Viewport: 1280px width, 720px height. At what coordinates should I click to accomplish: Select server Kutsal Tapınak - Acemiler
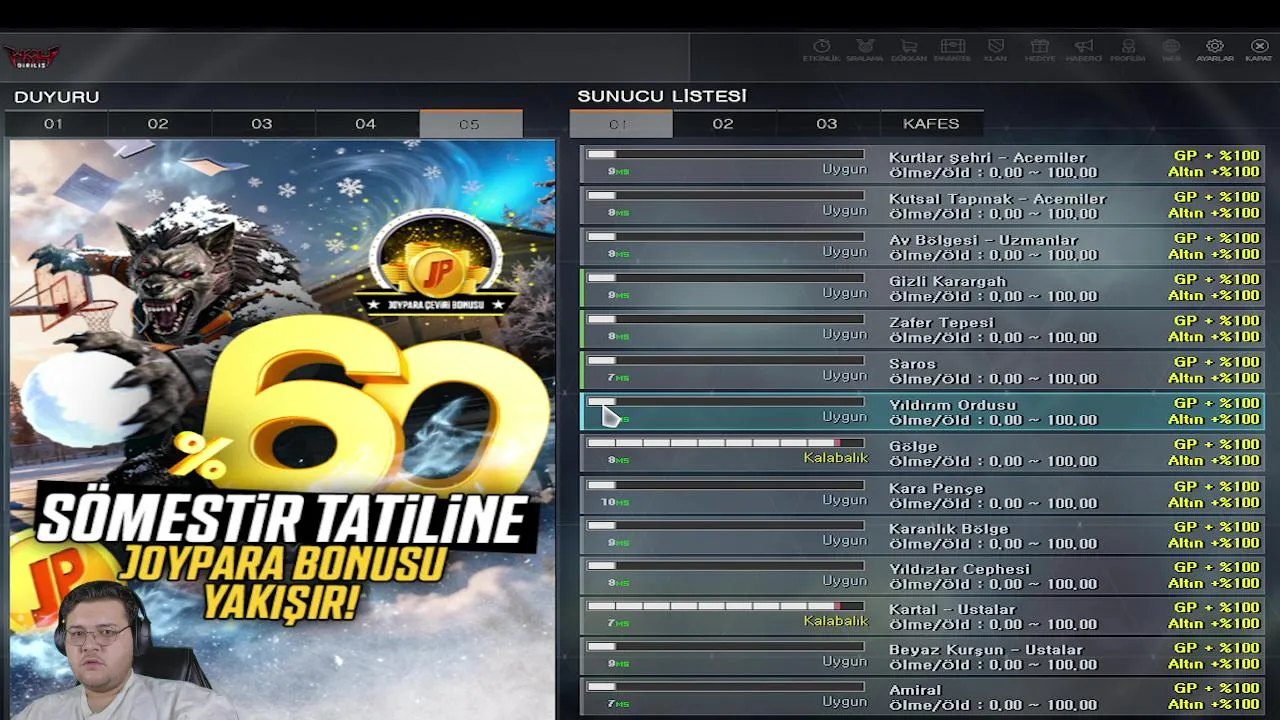coord(922,206)
